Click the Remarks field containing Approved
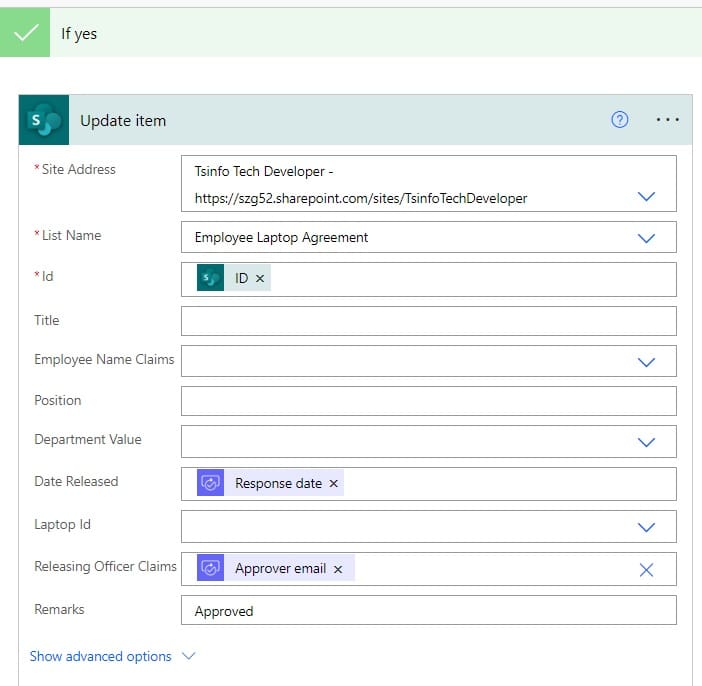Screen dimensions: 702x686 pos(428,610)
